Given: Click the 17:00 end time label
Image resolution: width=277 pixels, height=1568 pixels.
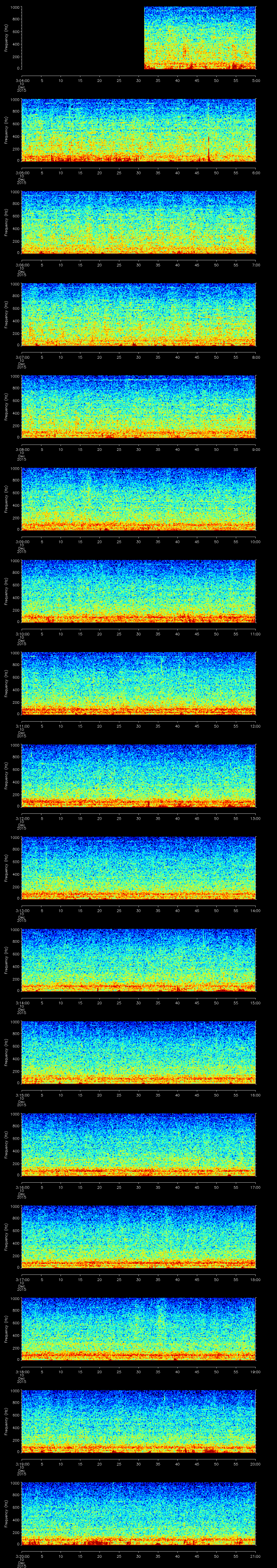Looking at the screenshot, I should pyautogui.click(x=256, y=1187).
